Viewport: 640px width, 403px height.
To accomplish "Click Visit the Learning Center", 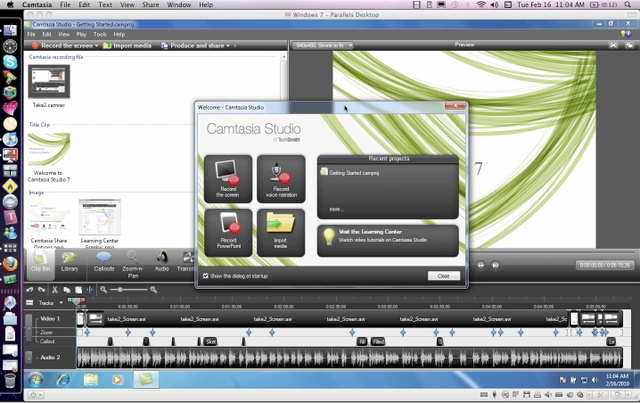I will coord(388,241).
